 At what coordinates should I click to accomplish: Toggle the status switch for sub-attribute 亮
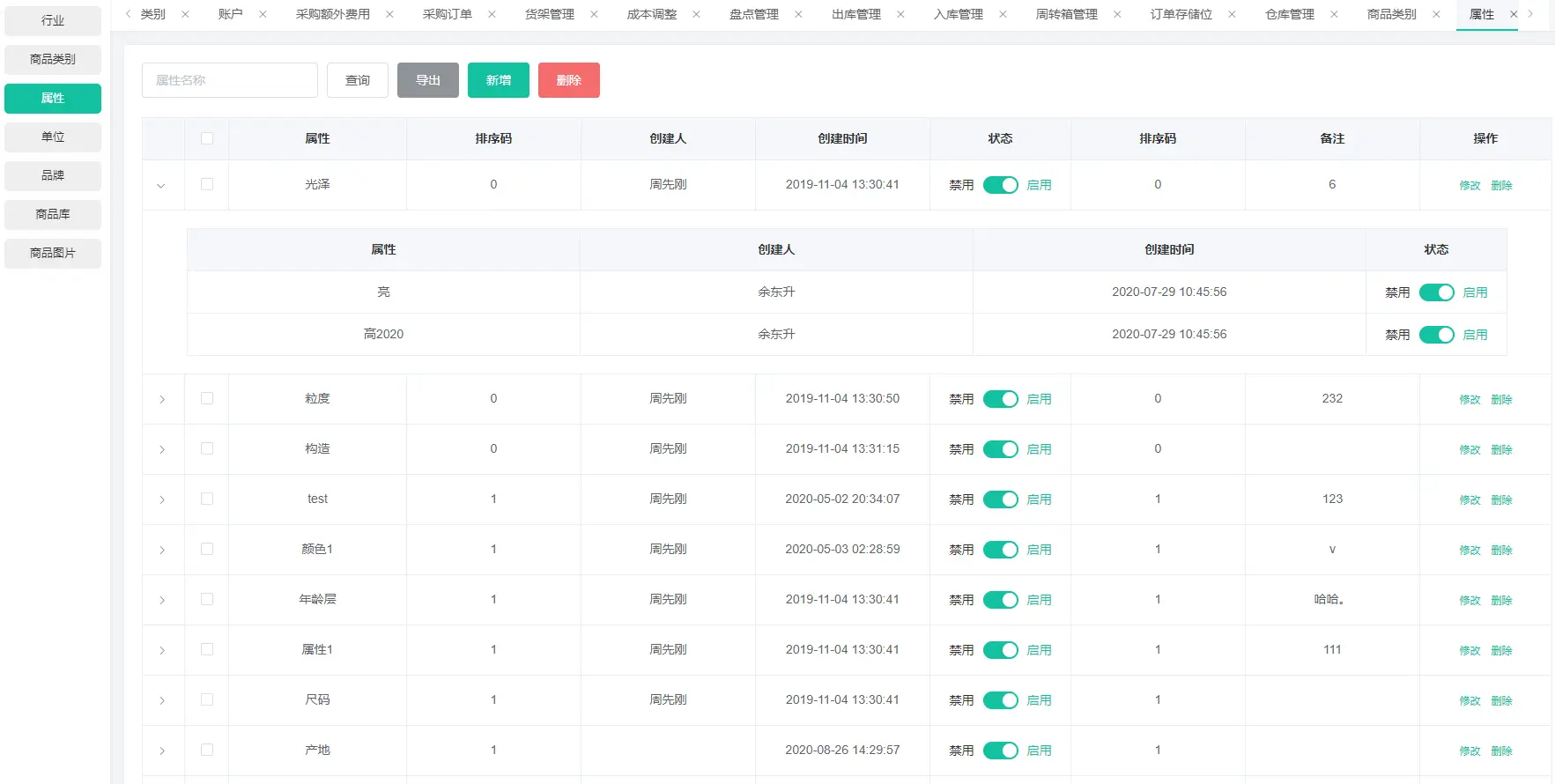[1437, 292]
